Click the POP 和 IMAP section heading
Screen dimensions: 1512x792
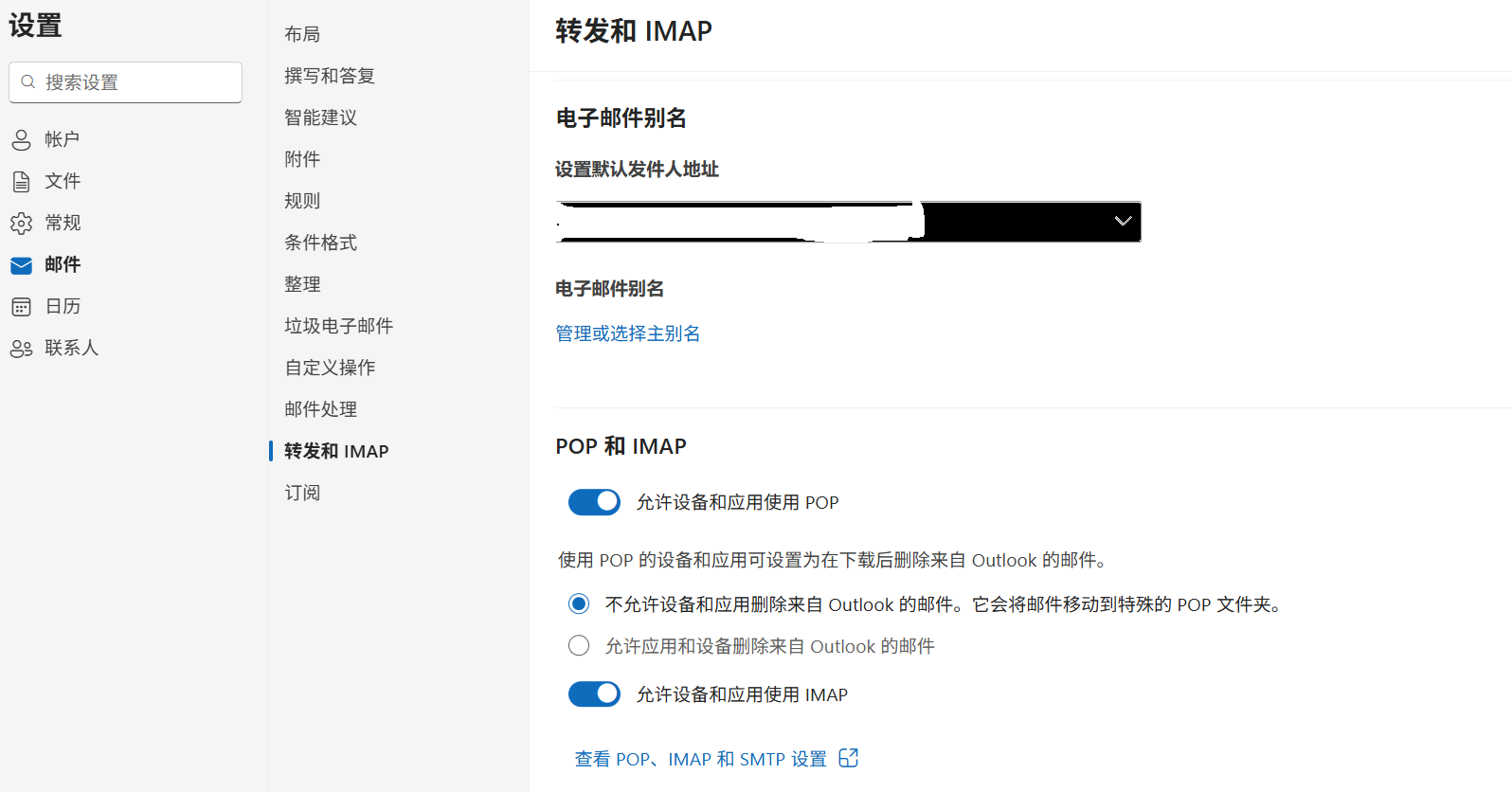click(x=621, y=446)
